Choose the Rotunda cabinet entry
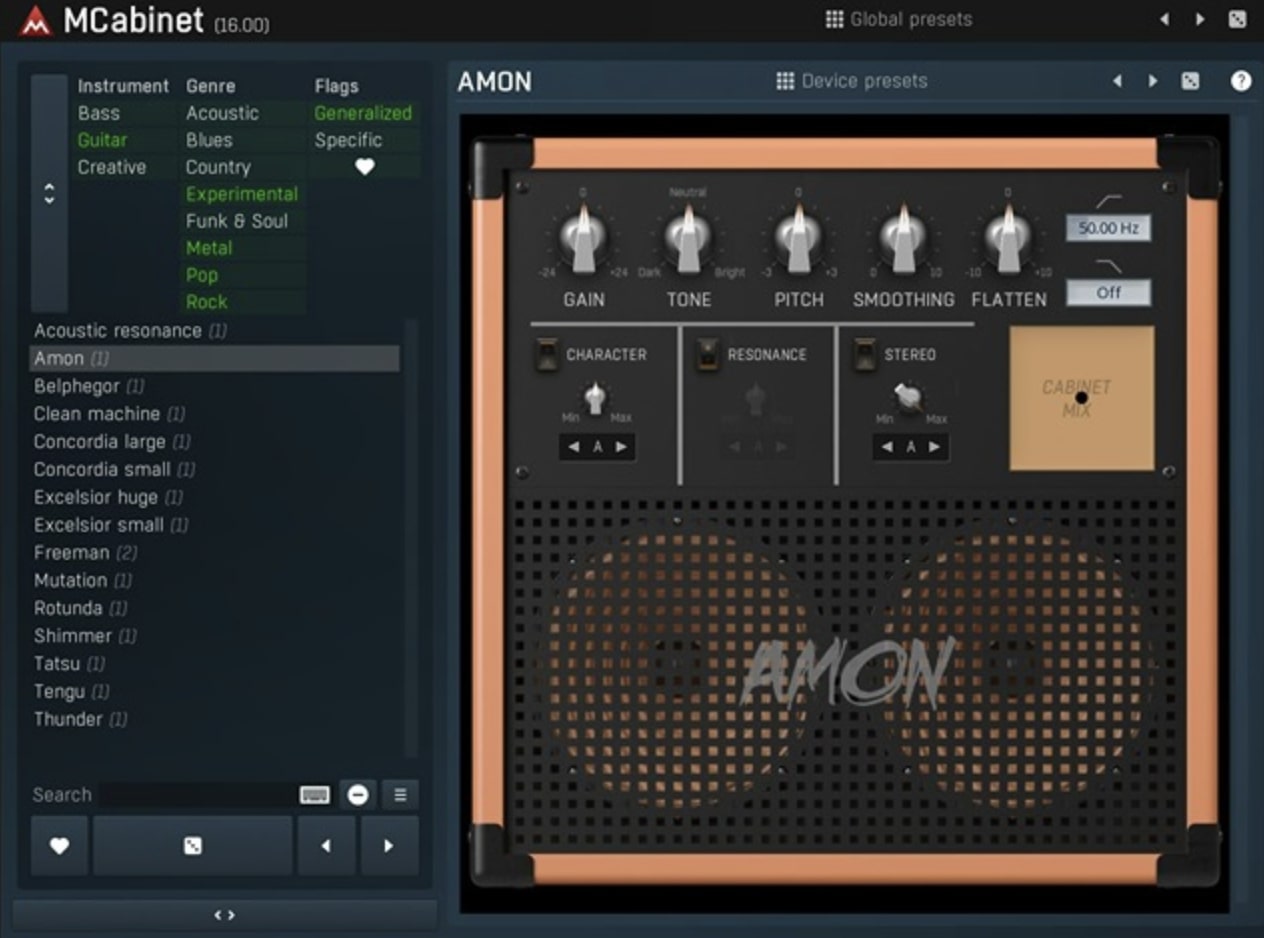Image resolution: width=1264 pixels, height=938 pixels. [x=215, y=608]
